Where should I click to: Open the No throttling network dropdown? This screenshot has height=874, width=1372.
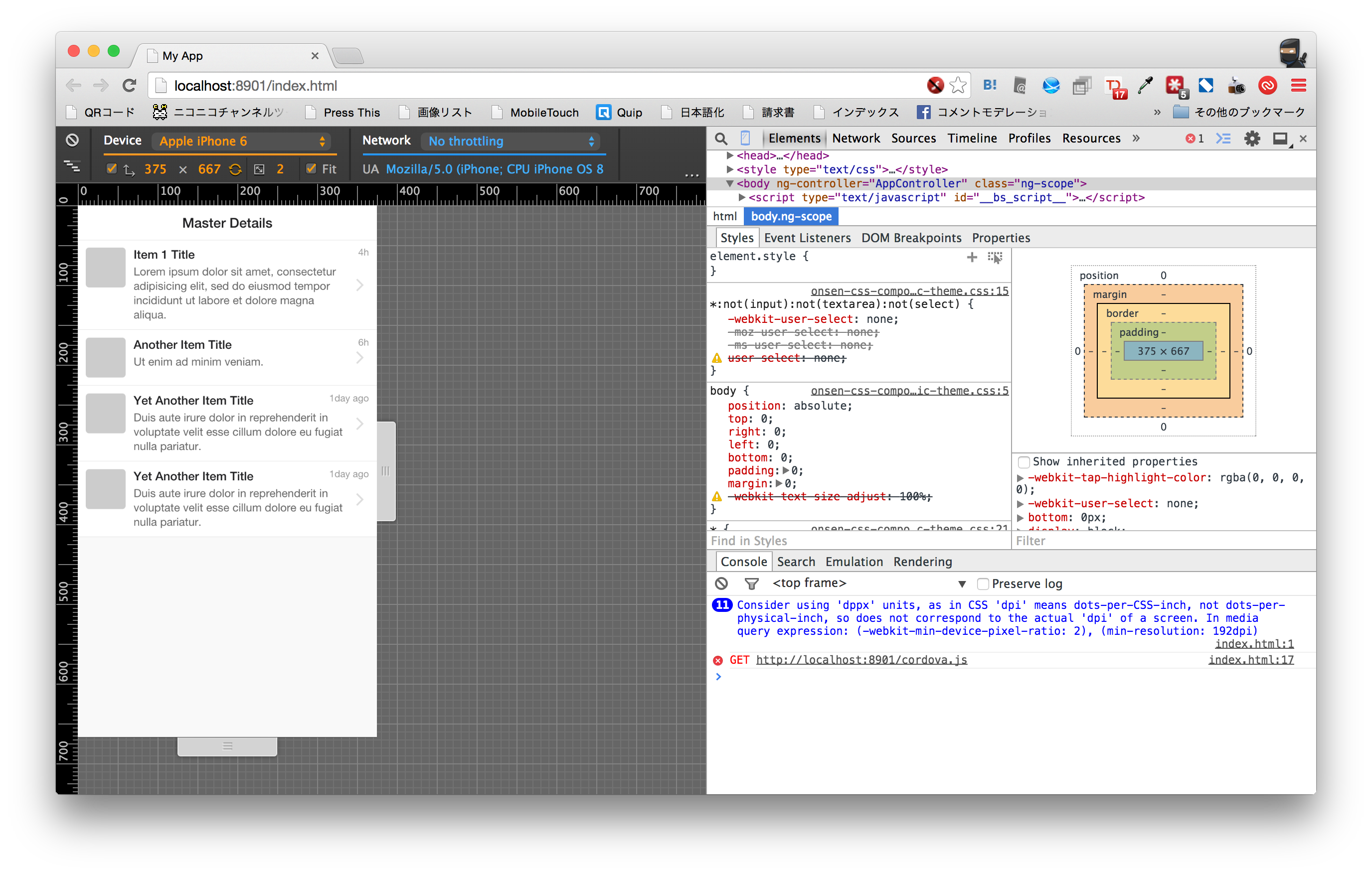[x=511, y=141]
